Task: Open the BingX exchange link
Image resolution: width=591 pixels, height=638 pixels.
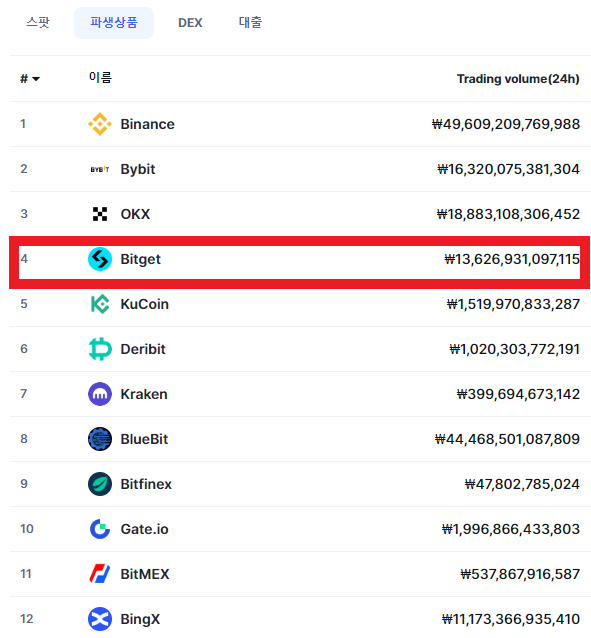Action: [140, 619]
